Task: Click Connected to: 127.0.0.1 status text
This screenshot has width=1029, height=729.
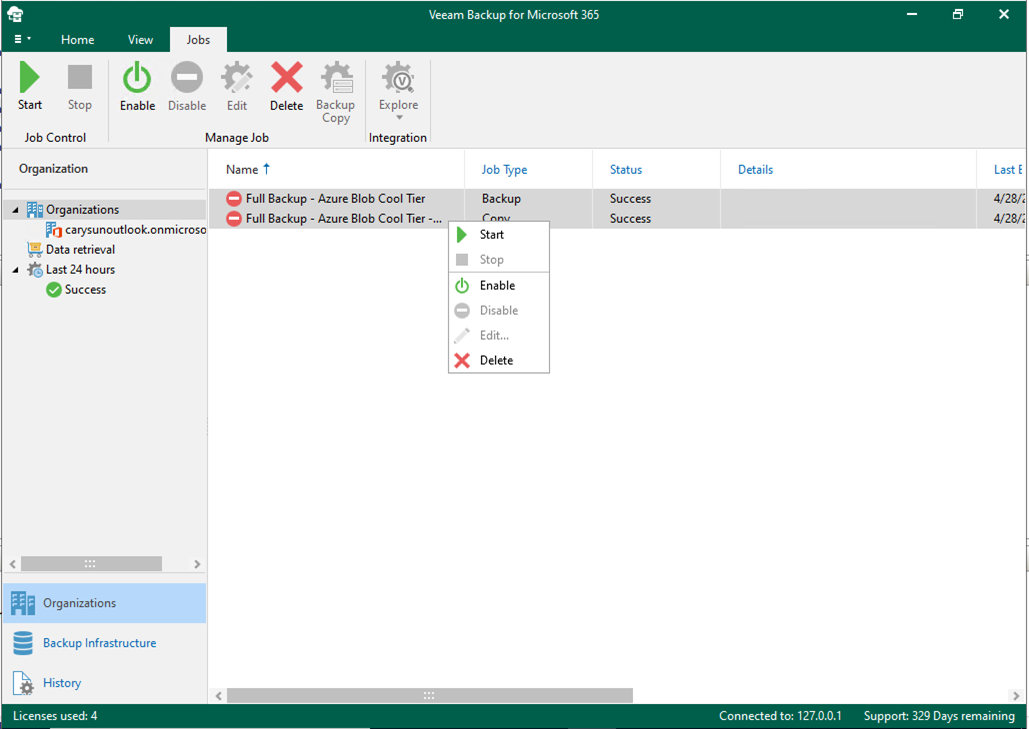Action: coord(780,716)
